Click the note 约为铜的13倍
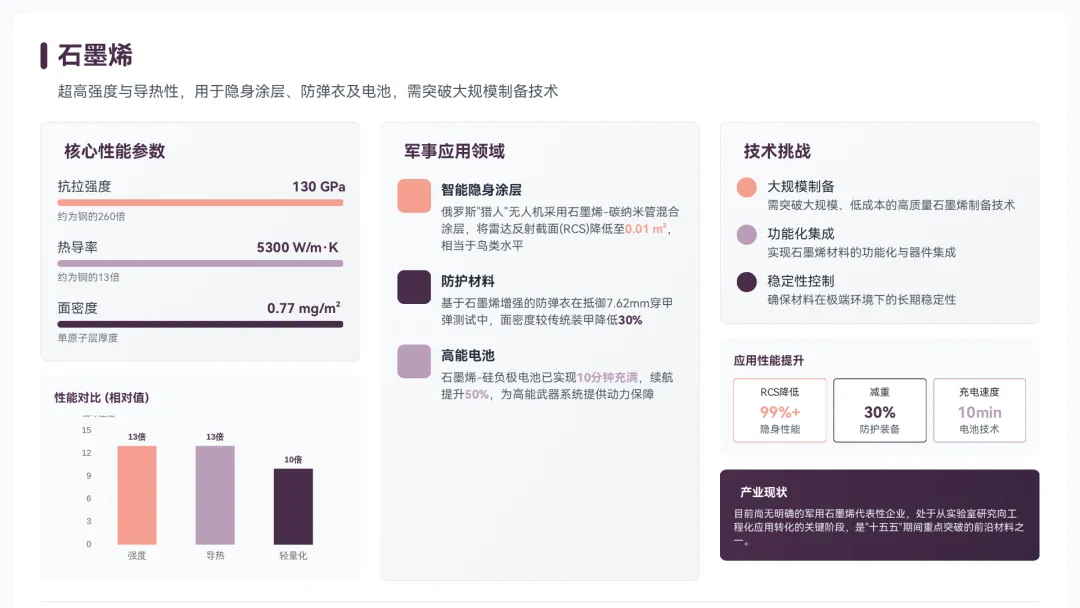The height and width of the screenshot is (608, 1080). point(88,277)
